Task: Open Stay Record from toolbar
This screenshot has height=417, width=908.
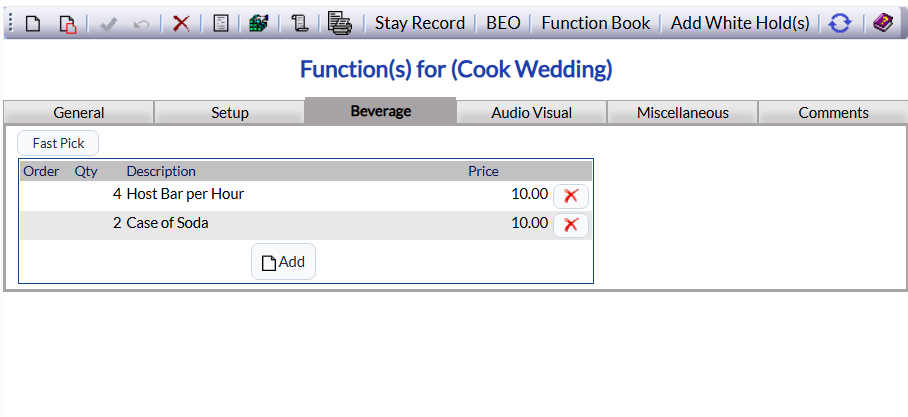Action: 420,23
